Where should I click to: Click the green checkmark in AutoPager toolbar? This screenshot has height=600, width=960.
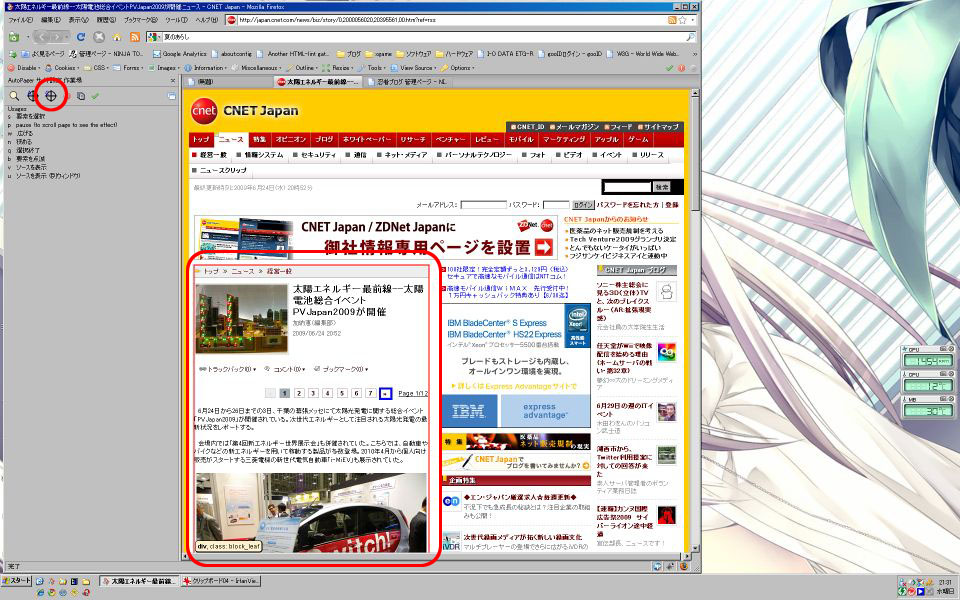[95, 96]
